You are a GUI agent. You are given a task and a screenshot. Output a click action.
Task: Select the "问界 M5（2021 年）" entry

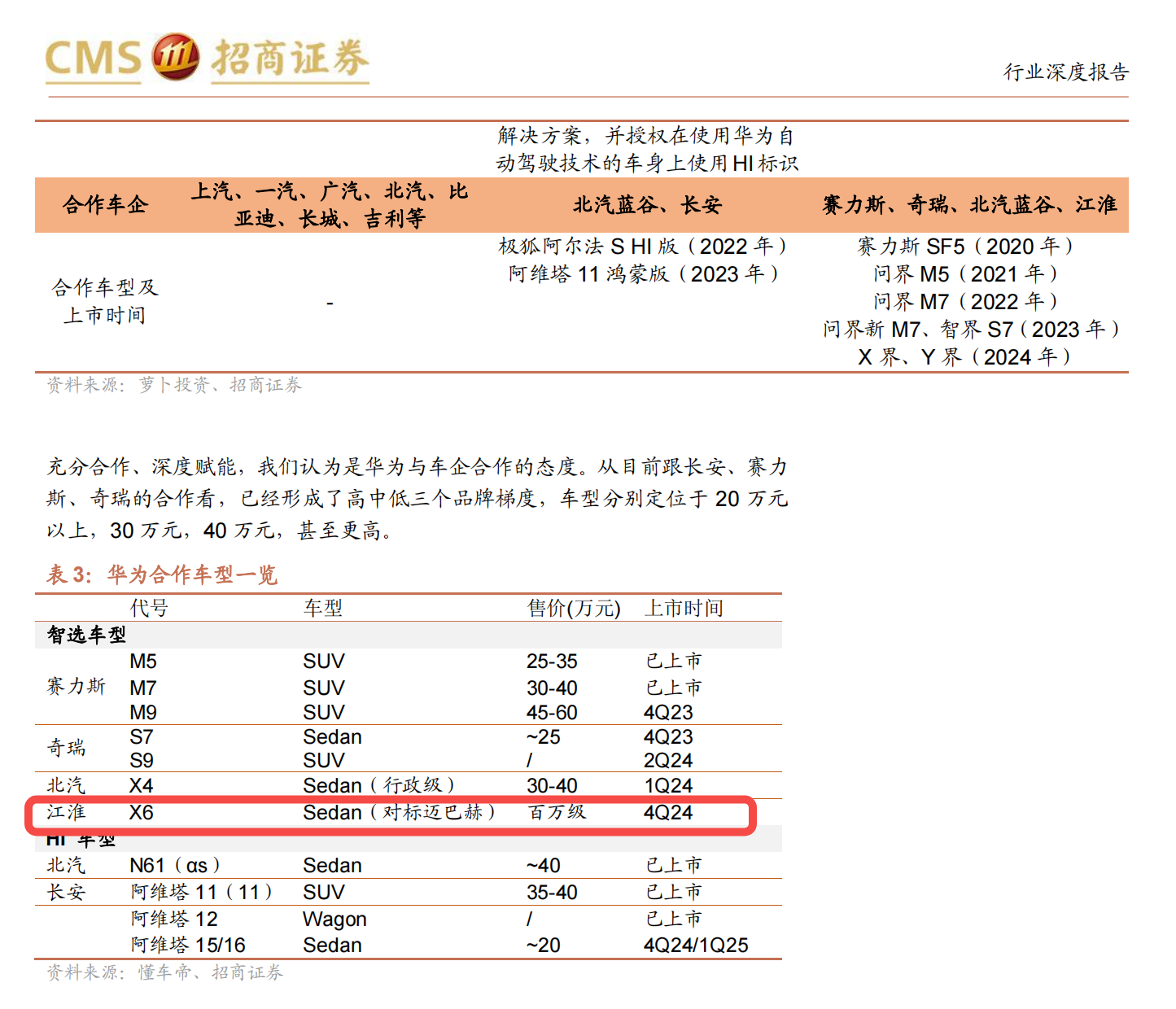point(965,273)
